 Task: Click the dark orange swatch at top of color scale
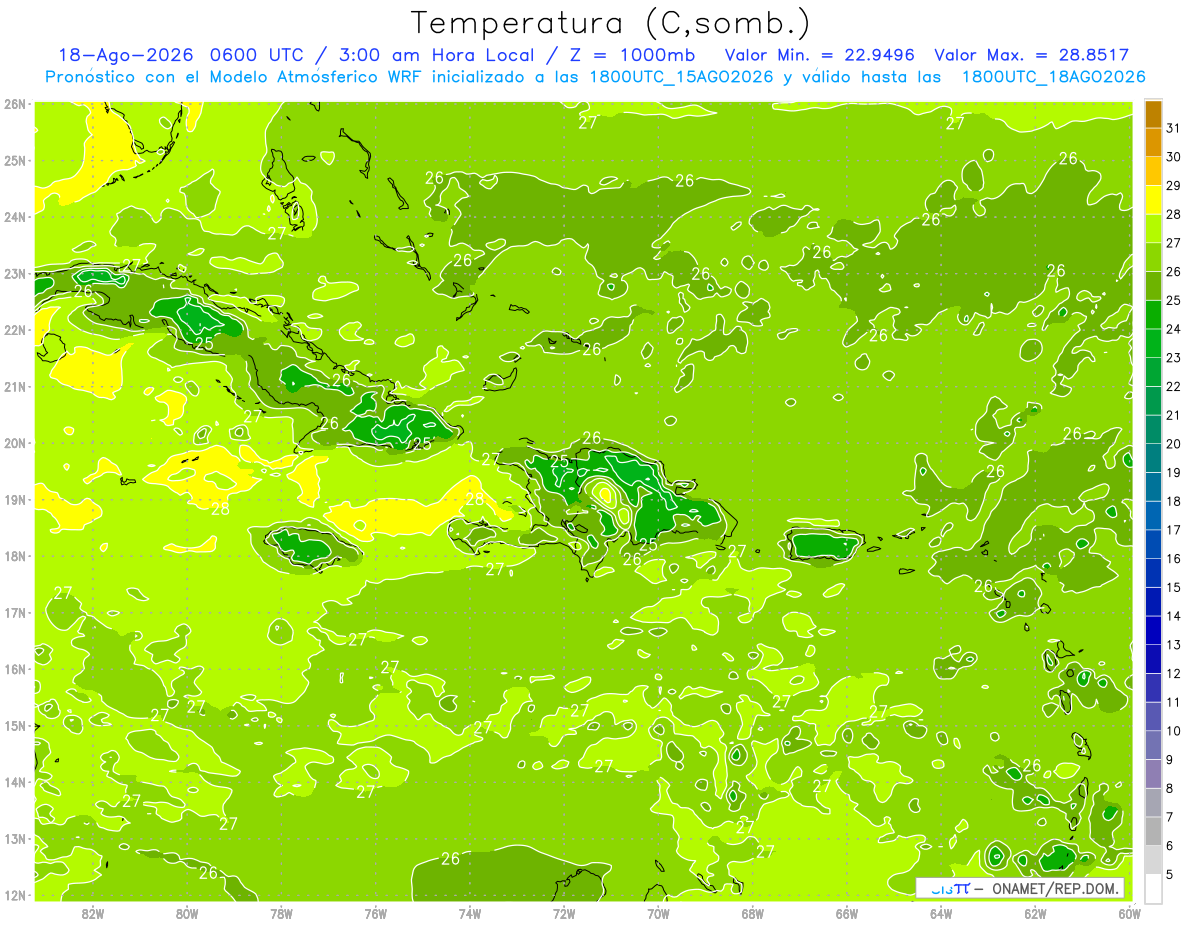pos(1153,115)
